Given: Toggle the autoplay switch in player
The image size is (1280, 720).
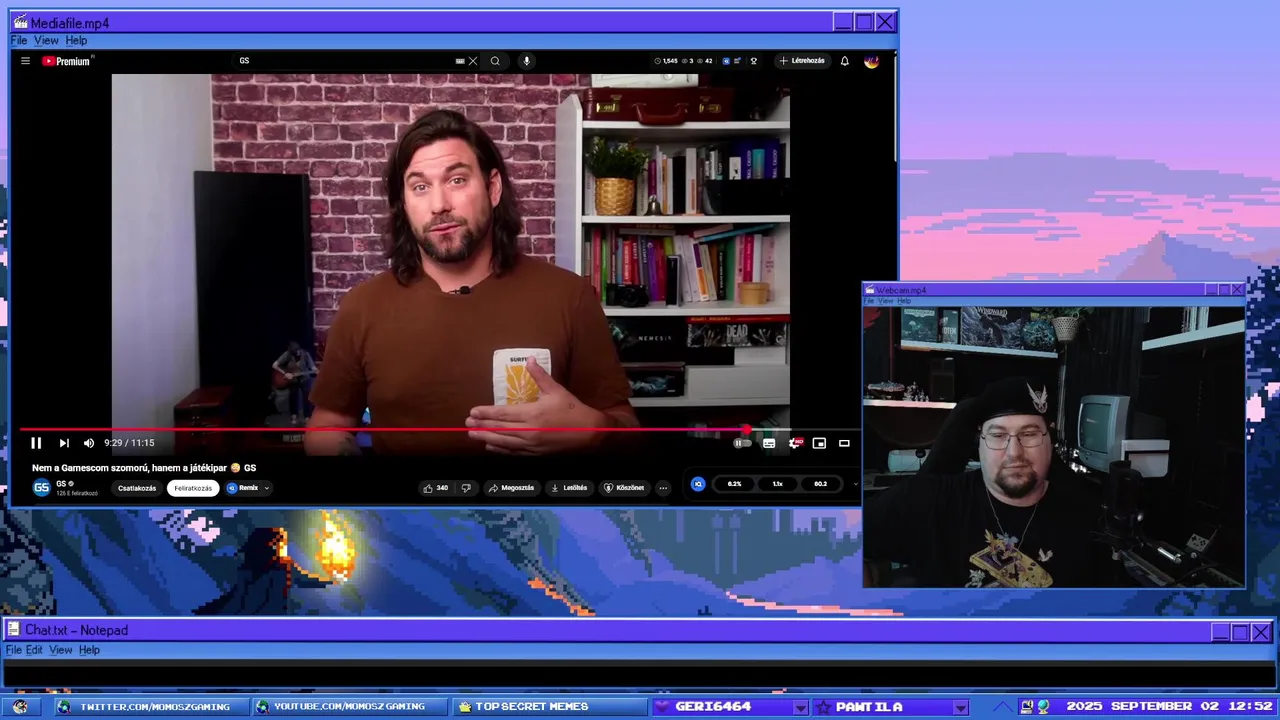Looking at the screenshot, I should click(742, 443).
